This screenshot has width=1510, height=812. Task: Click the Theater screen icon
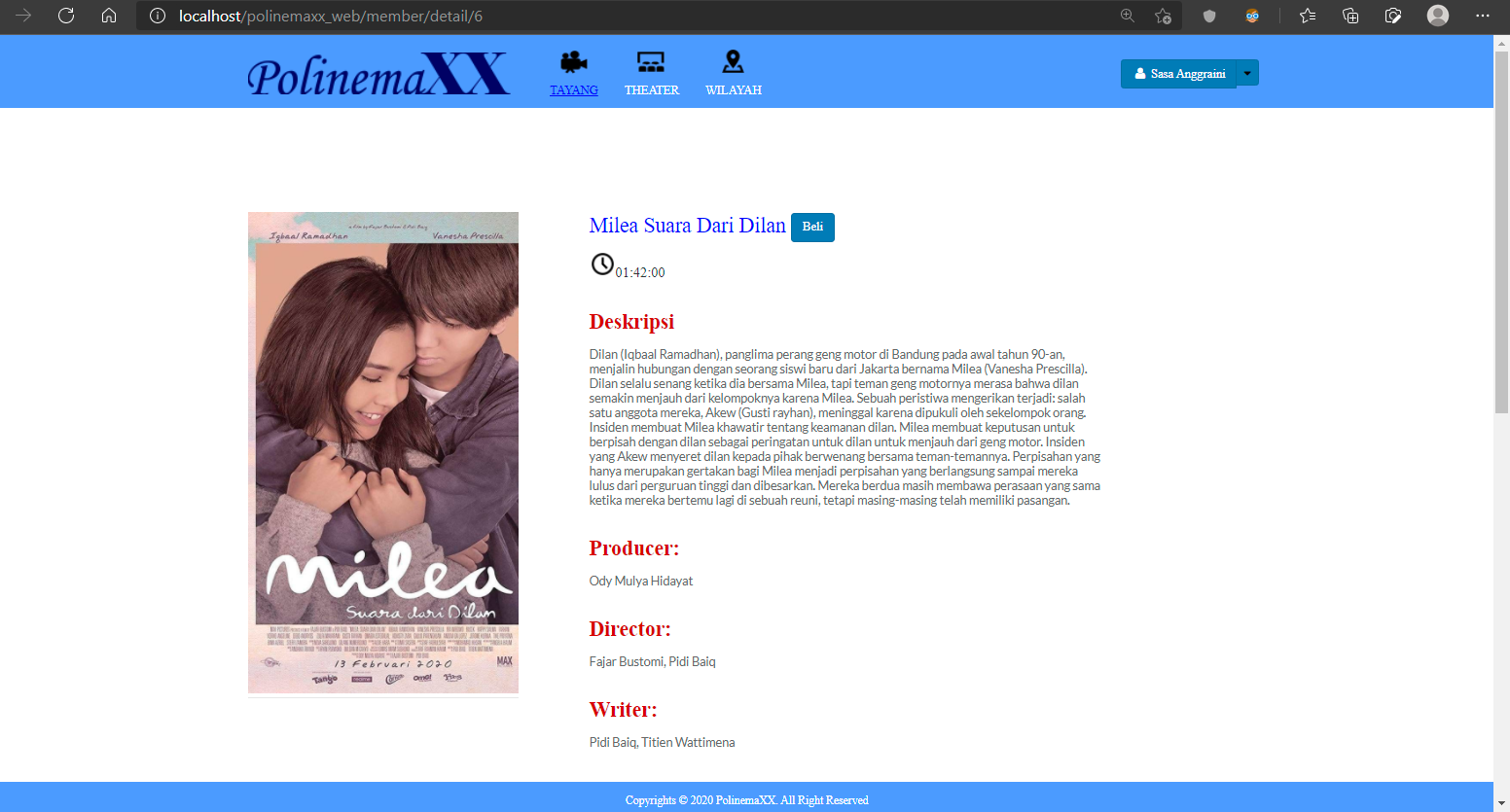[651, 62]
